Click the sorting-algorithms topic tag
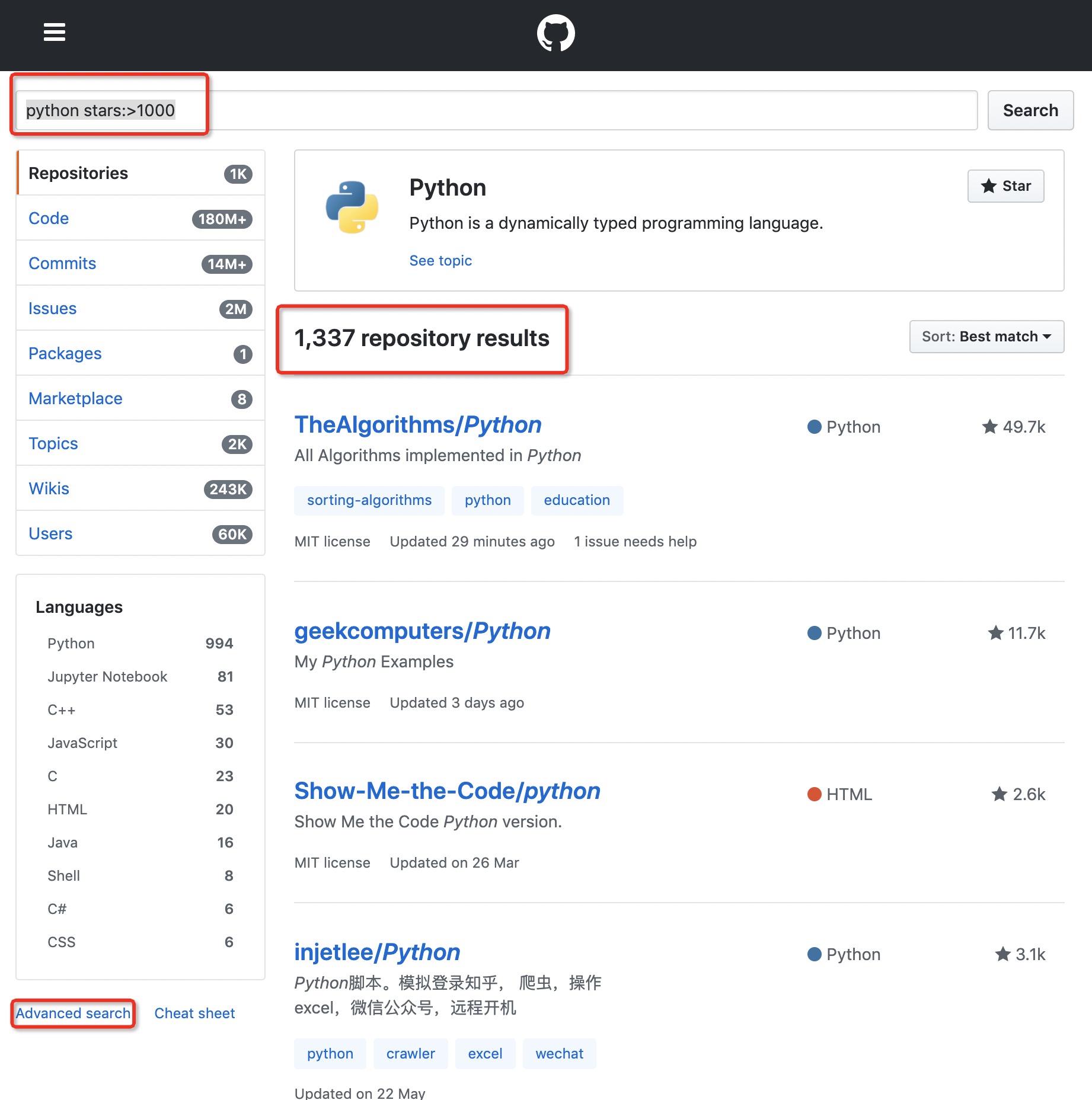The width and height of the screenshot is (1092, 1100). (369, 500)
